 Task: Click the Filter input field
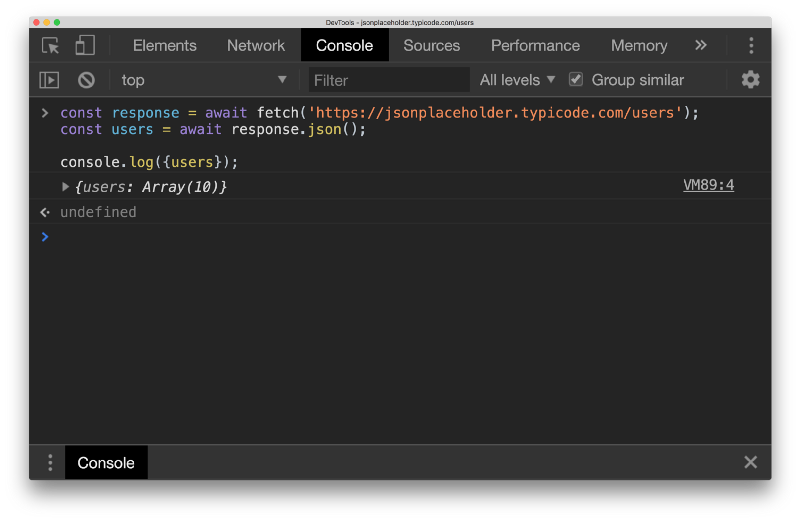tap(390, 80)
